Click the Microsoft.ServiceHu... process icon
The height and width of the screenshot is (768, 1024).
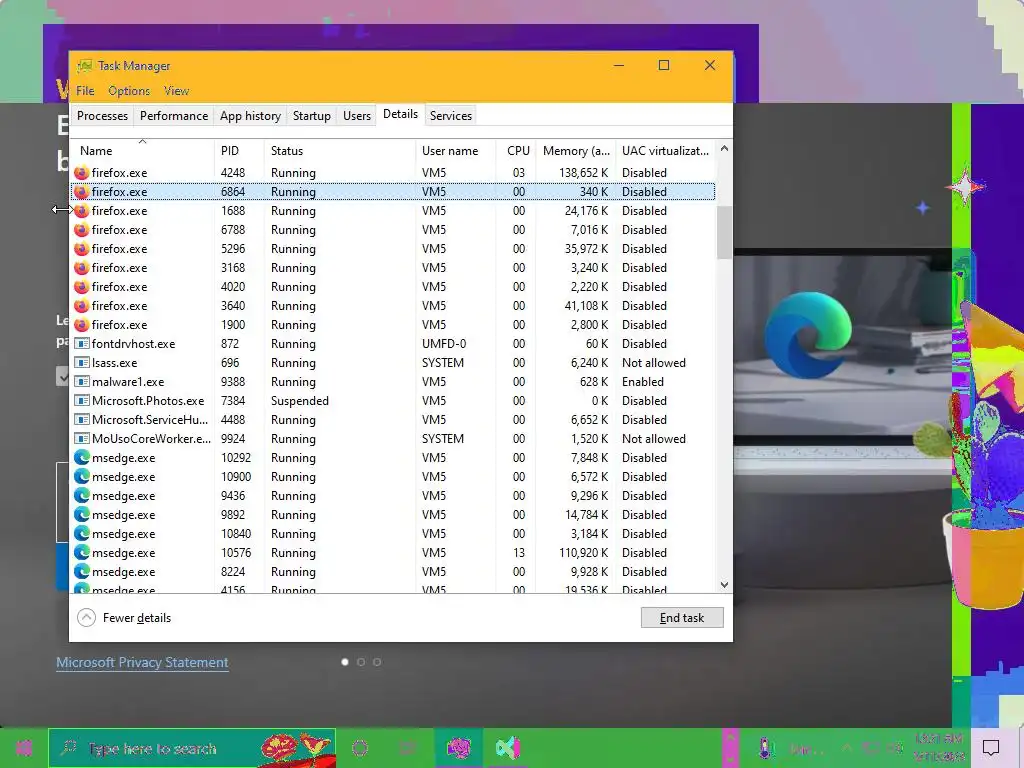pyautogui.click(x=82, y=419)
